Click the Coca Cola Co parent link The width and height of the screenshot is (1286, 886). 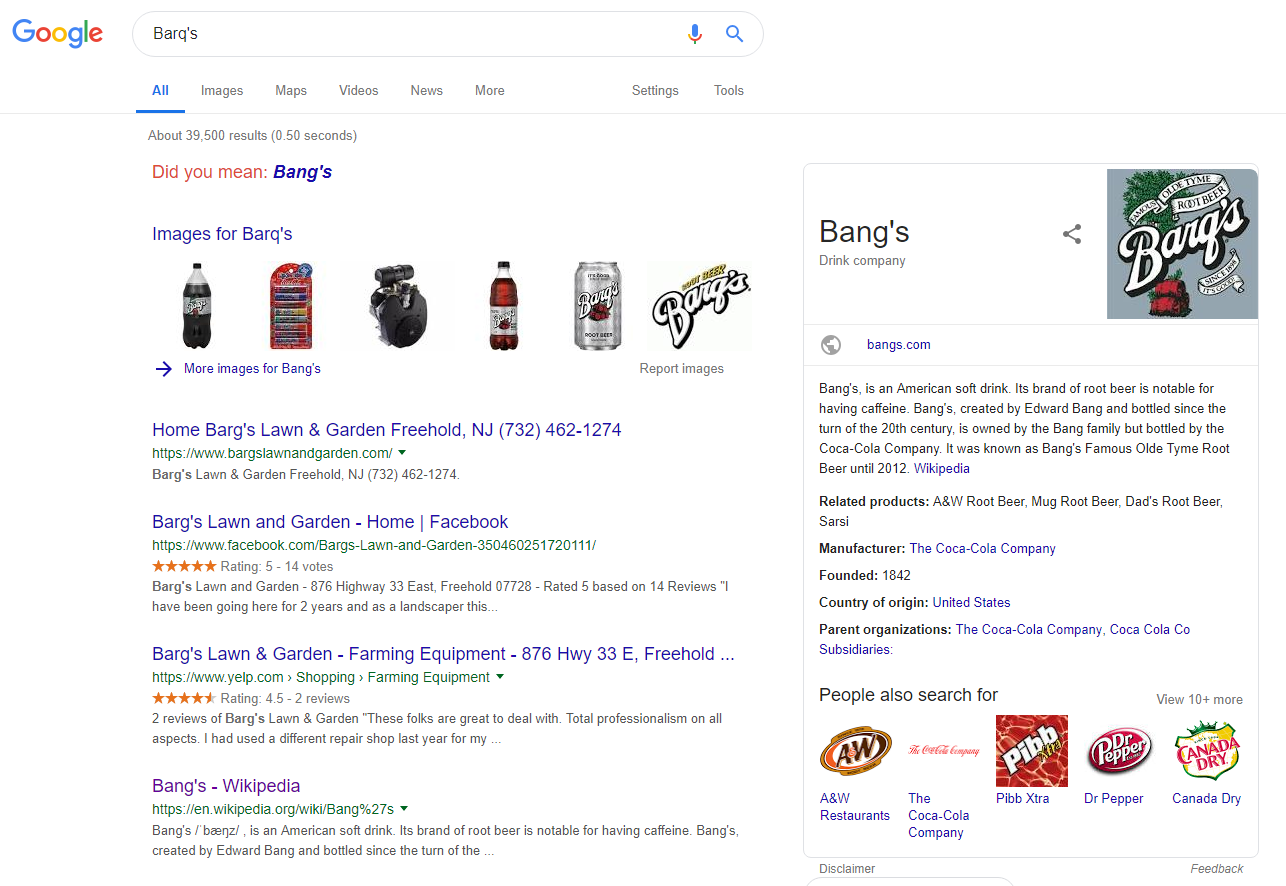pyautogui.click(x=1150, y=630)
